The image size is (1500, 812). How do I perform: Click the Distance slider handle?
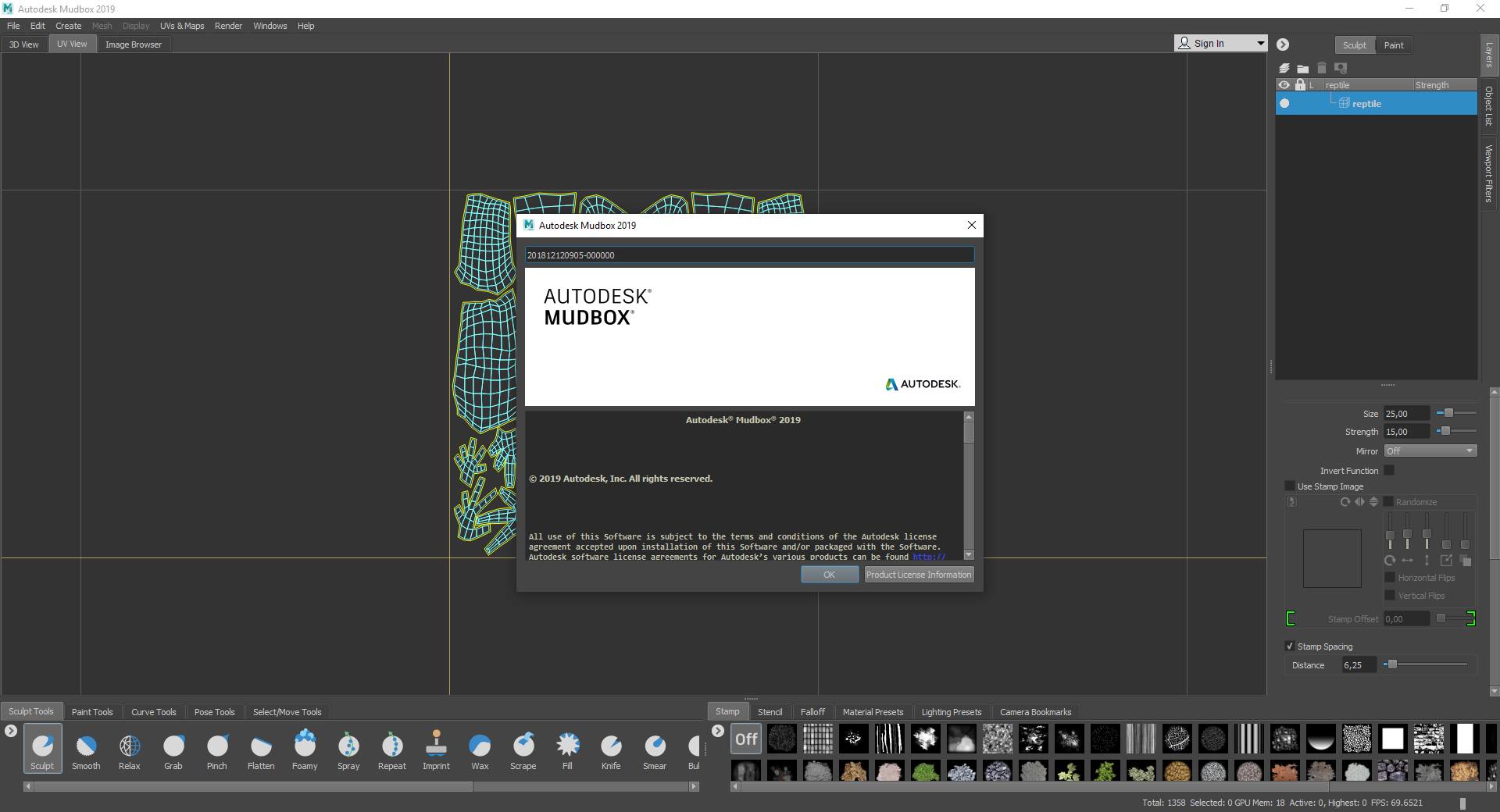point(1392,664)
